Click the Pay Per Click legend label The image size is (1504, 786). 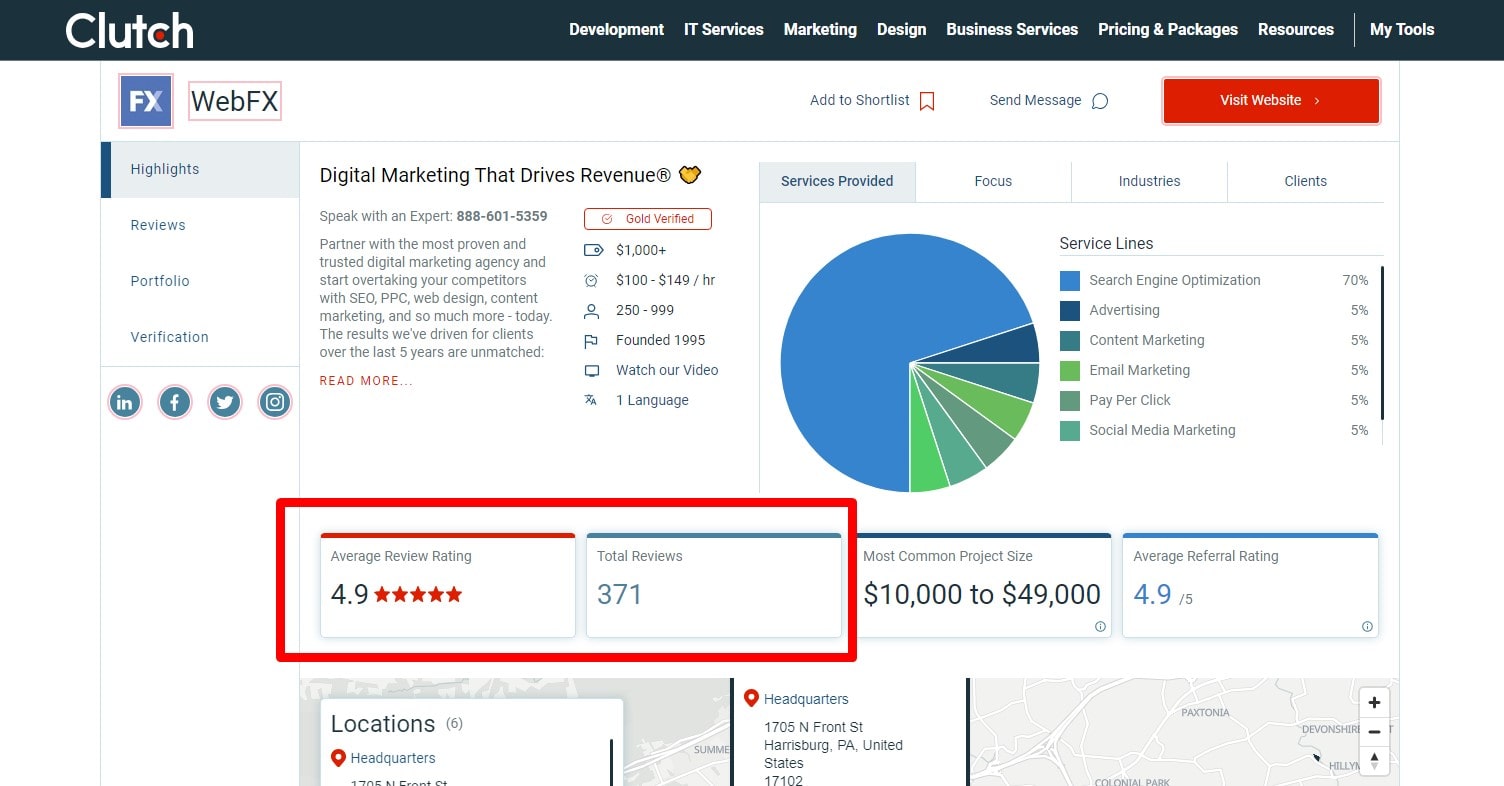(1130, 400)
